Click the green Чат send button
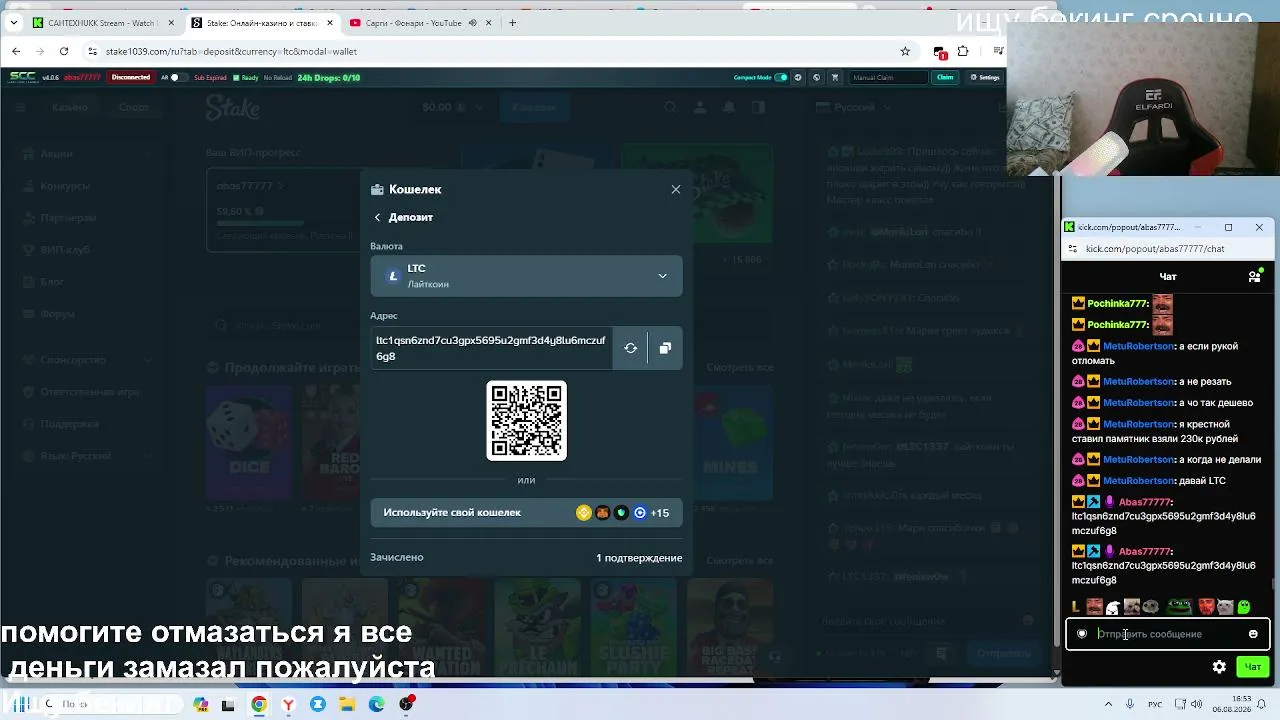Viewport: 1280px width, 720px height. tap(1253, 667)
